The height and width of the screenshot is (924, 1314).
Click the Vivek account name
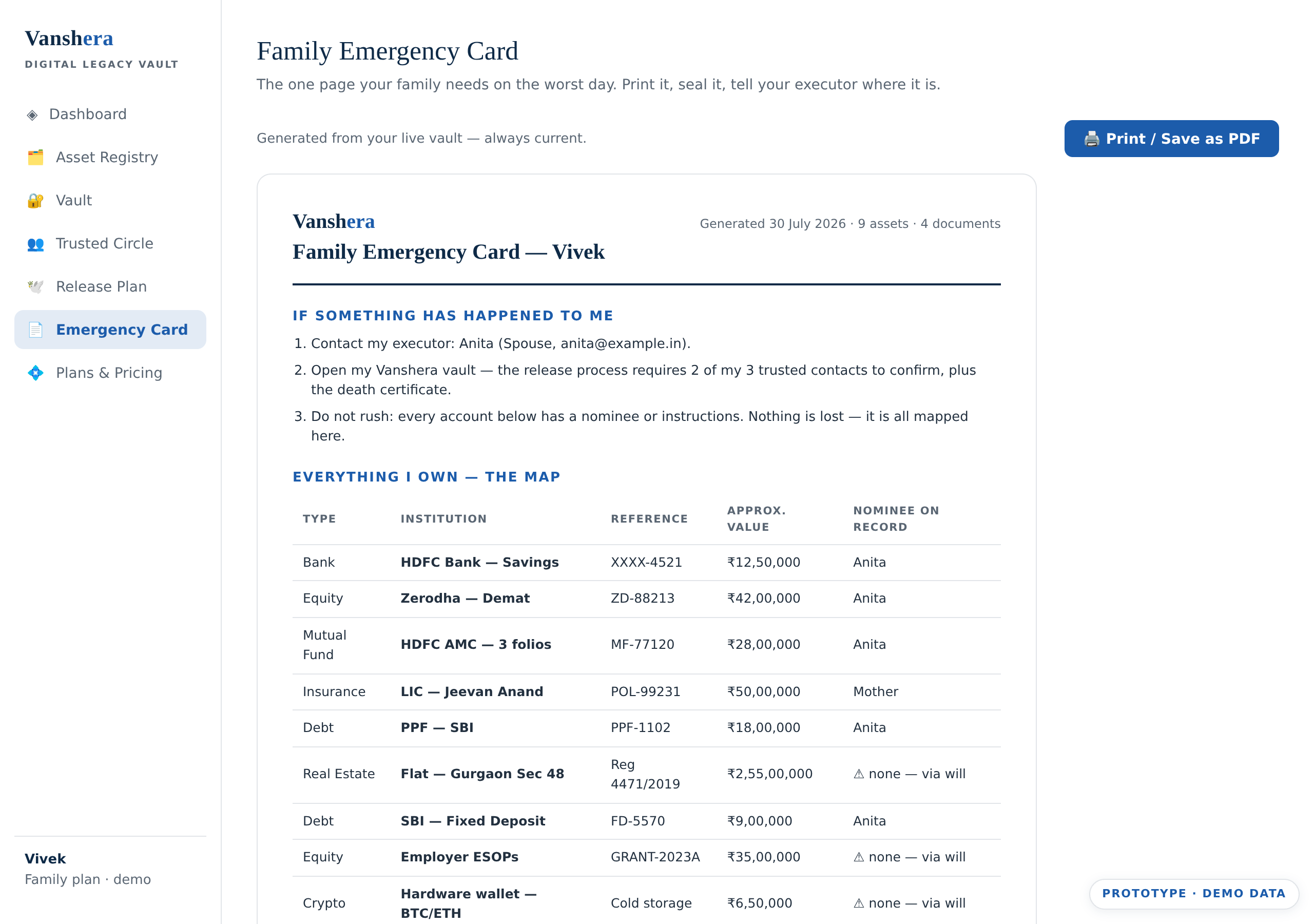45,858
